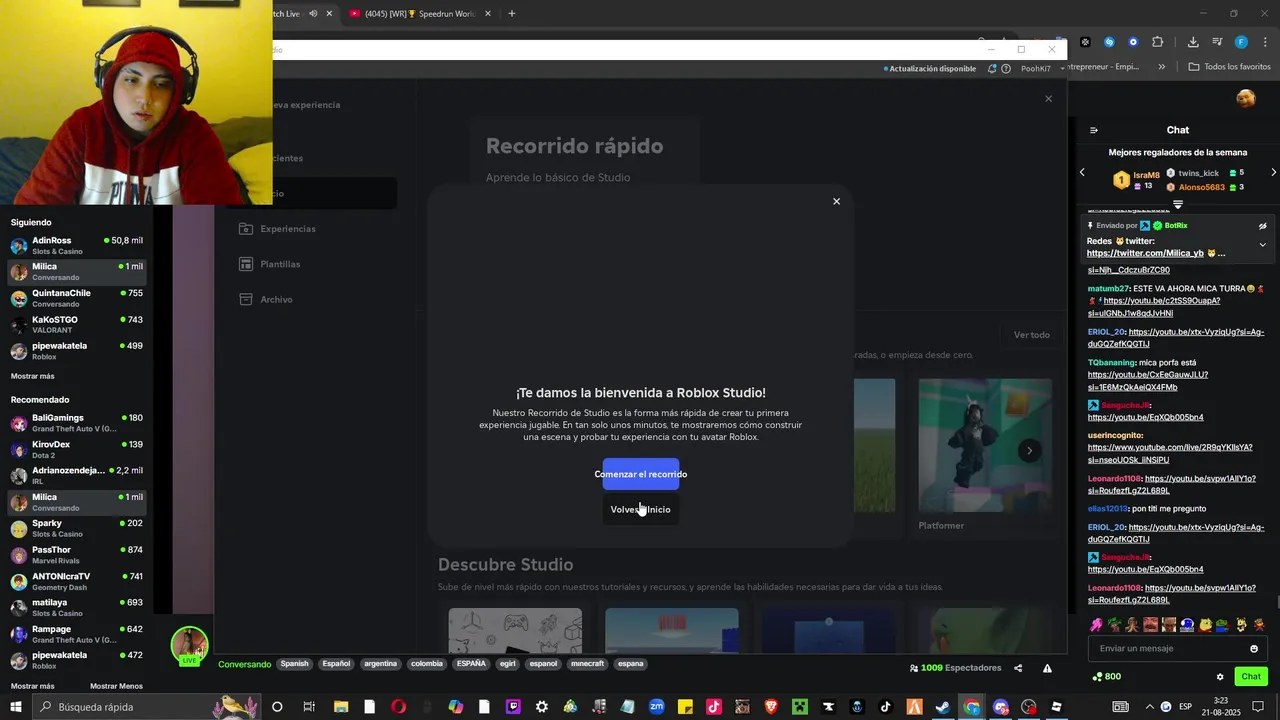Click the share stream icon
This screenshot has height=720, width=1280.
point(1018,668)
